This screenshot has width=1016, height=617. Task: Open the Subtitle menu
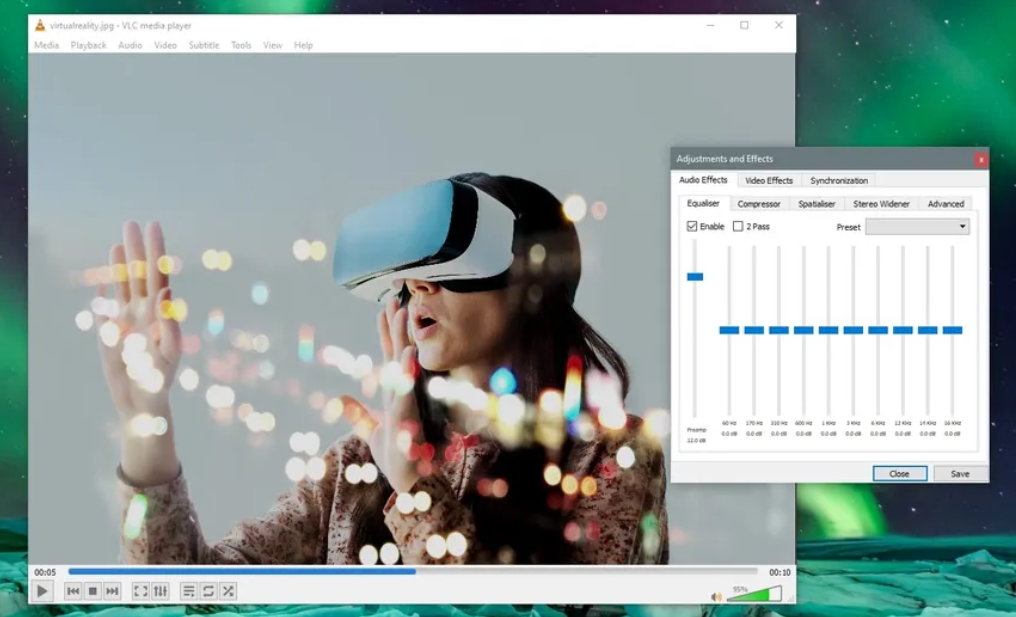click(x=204, y=45)
